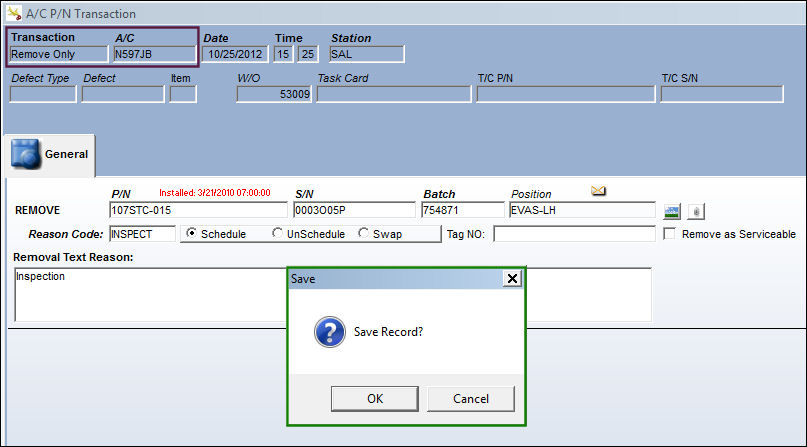
Task: Click the A/C P/N Transaction window icon
Action: pos(14,13)
